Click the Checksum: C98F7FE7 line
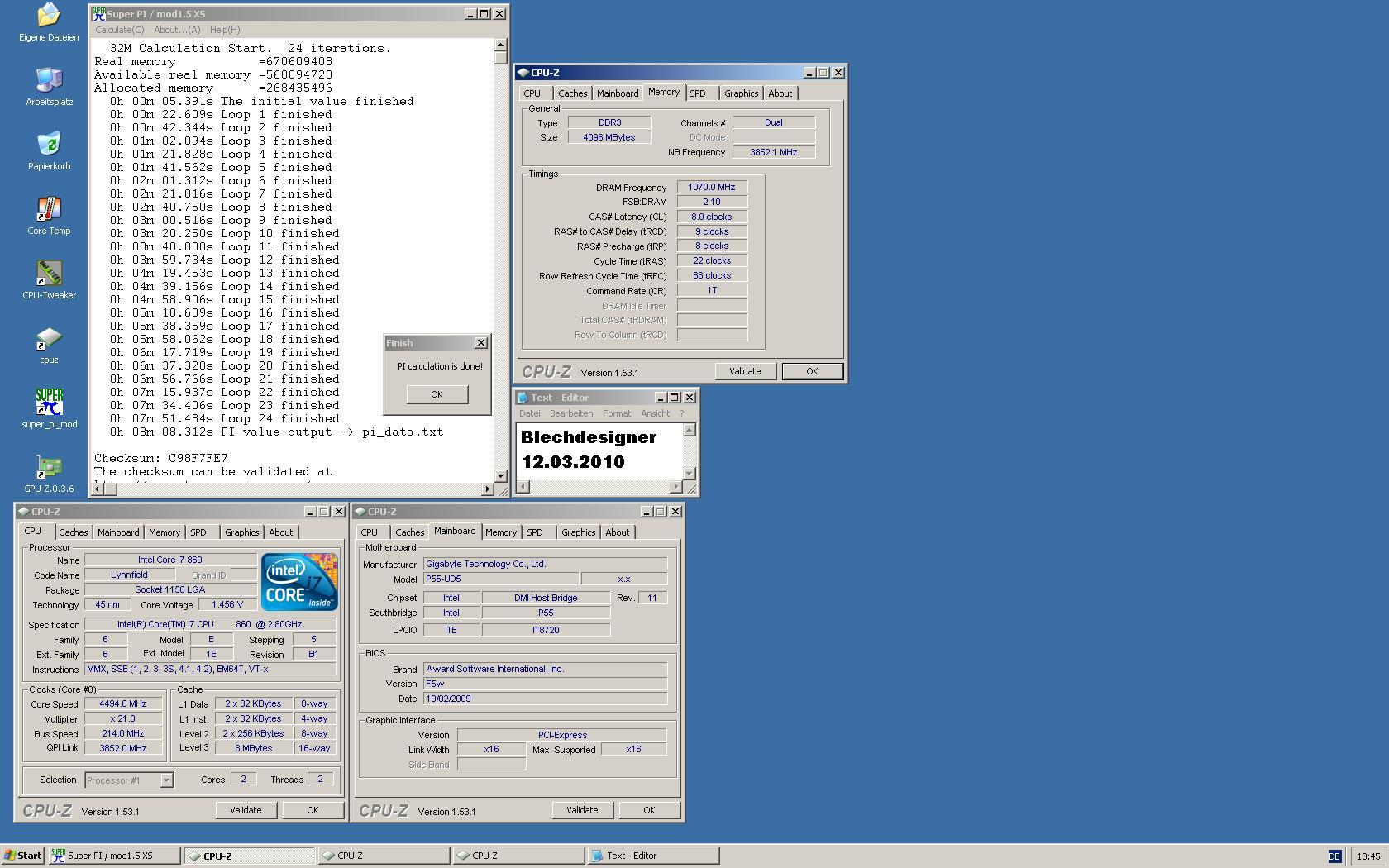 coord(161,458)
